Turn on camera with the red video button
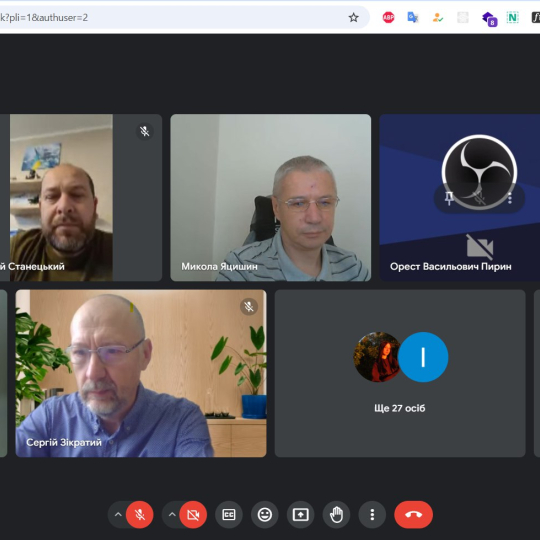 pos(193,515)
